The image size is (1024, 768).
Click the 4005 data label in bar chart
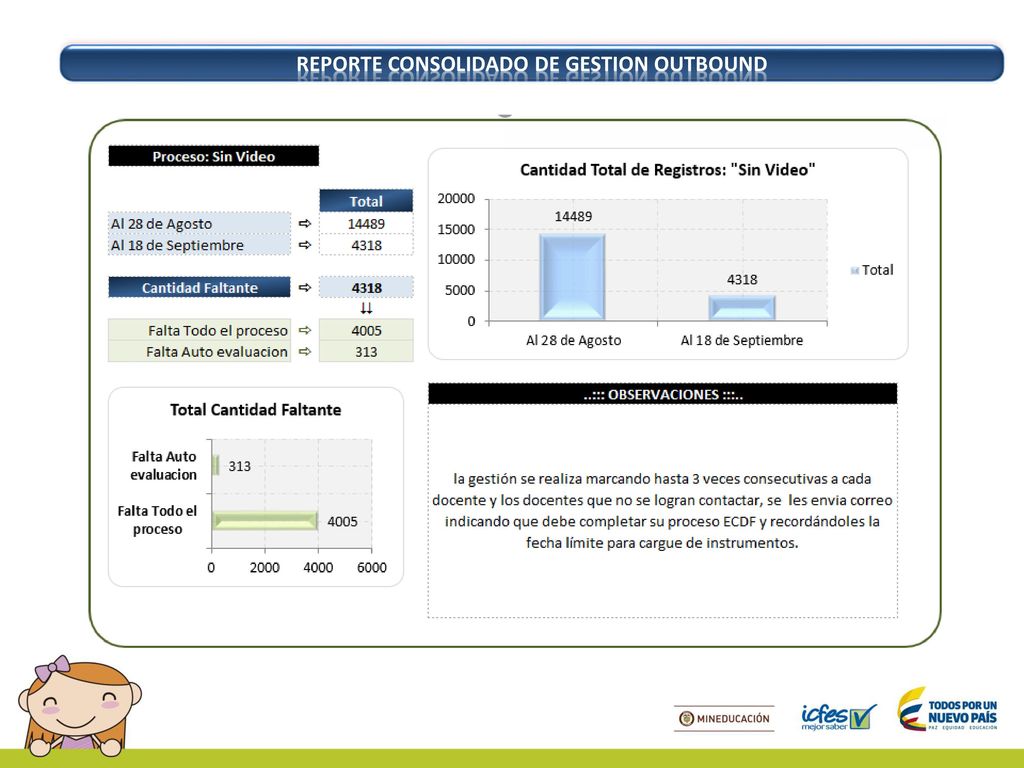tap(342, 521)
